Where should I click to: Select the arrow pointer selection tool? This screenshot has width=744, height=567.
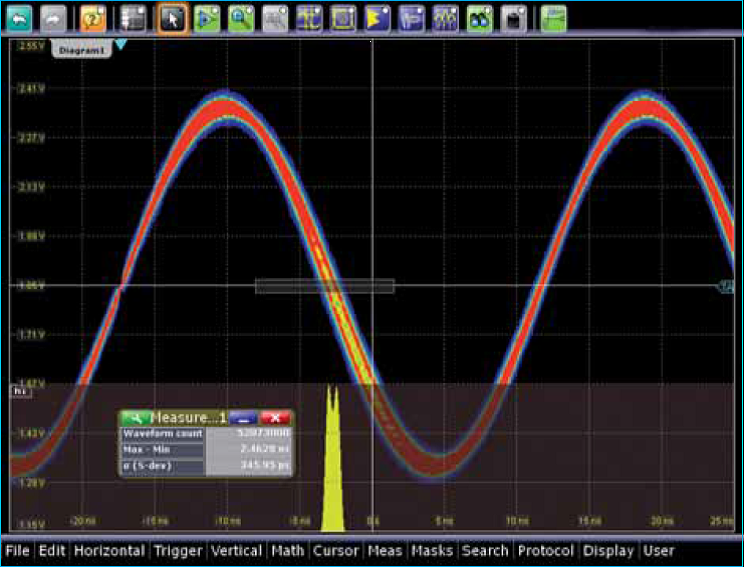coord(172,17)
